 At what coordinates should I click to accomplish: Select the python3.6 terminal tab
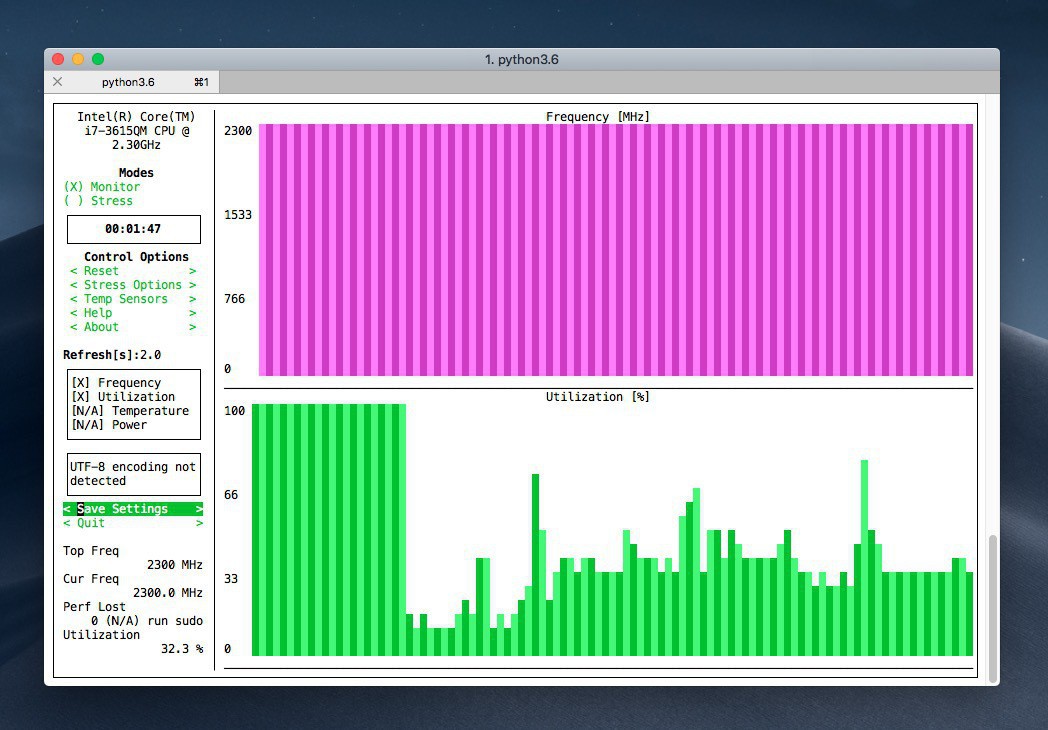[129, 82]
